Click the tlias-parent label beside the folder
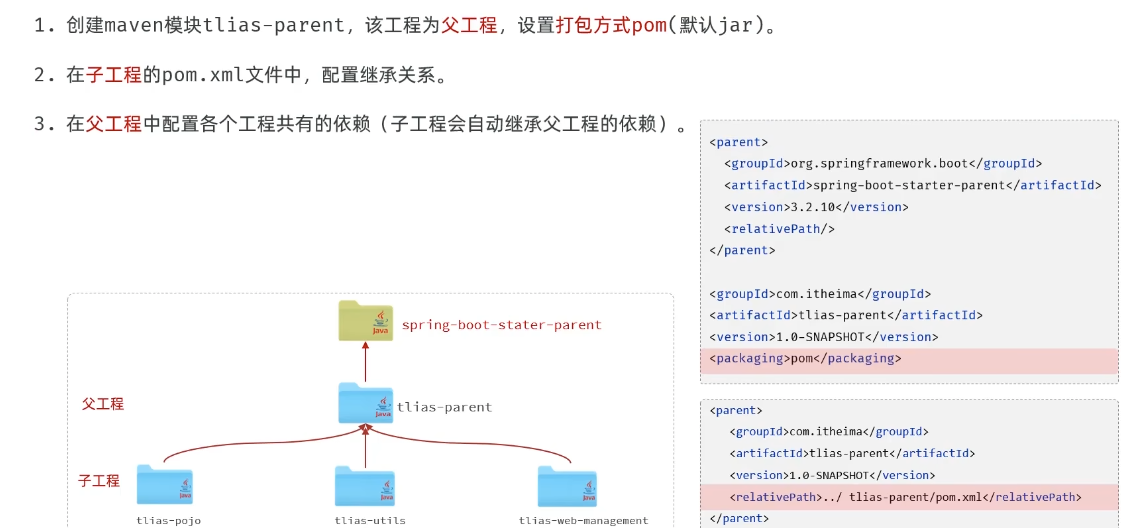 pyautogui.click(x=444, y=407)
